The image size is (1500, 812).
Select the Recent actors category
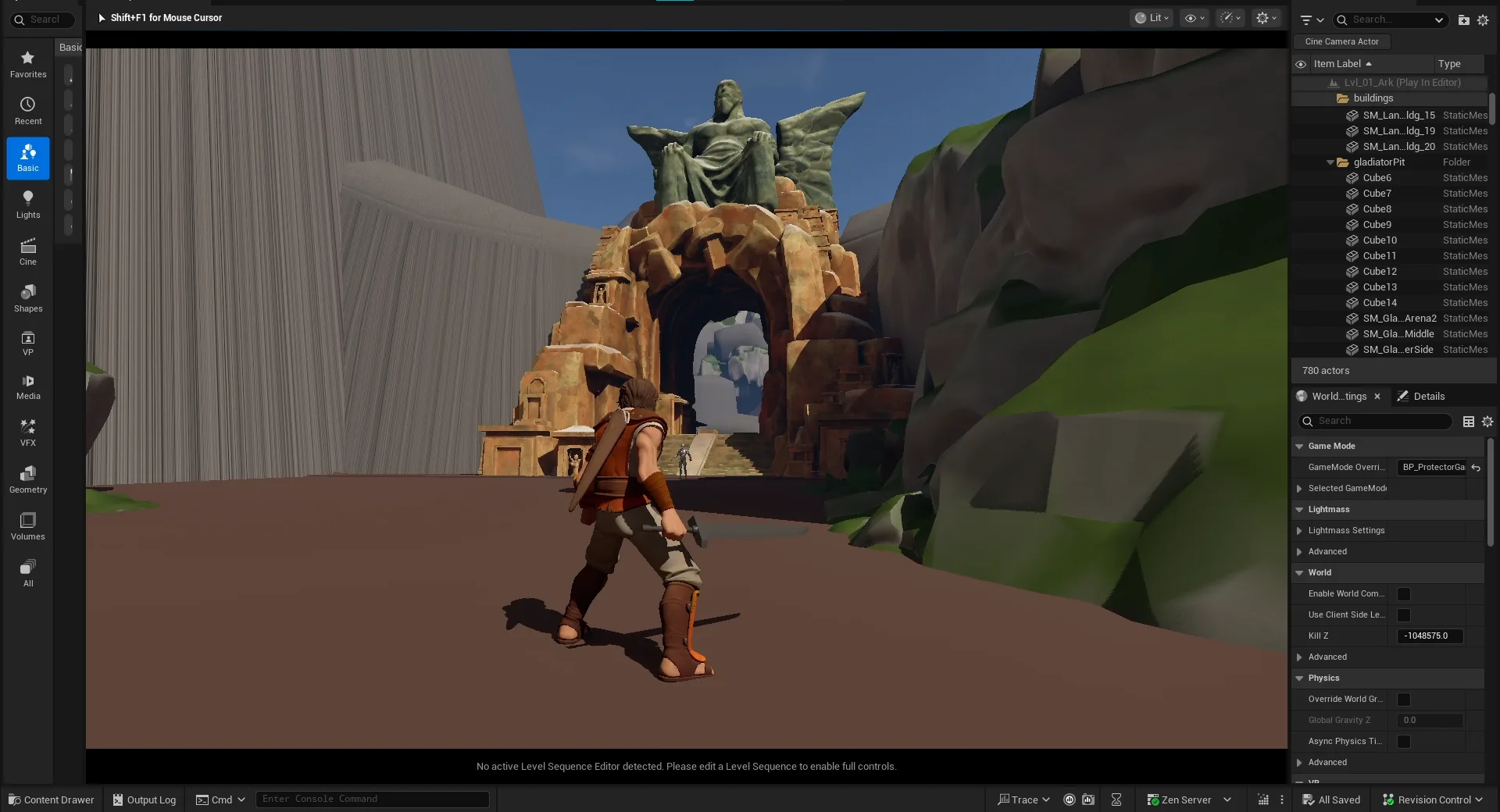pos(28,112)
